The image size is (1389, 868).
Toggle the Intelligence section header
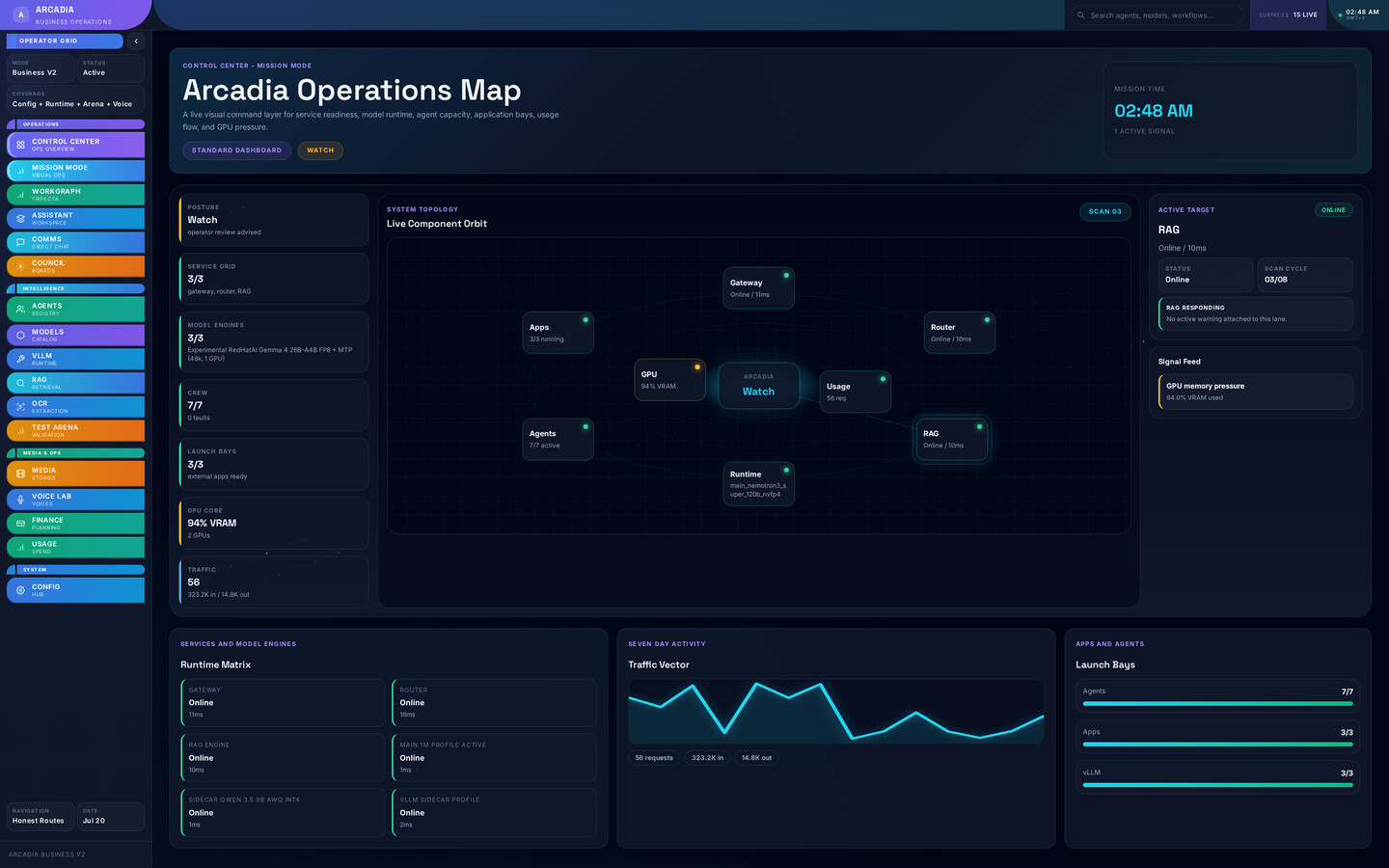point(75,288)
